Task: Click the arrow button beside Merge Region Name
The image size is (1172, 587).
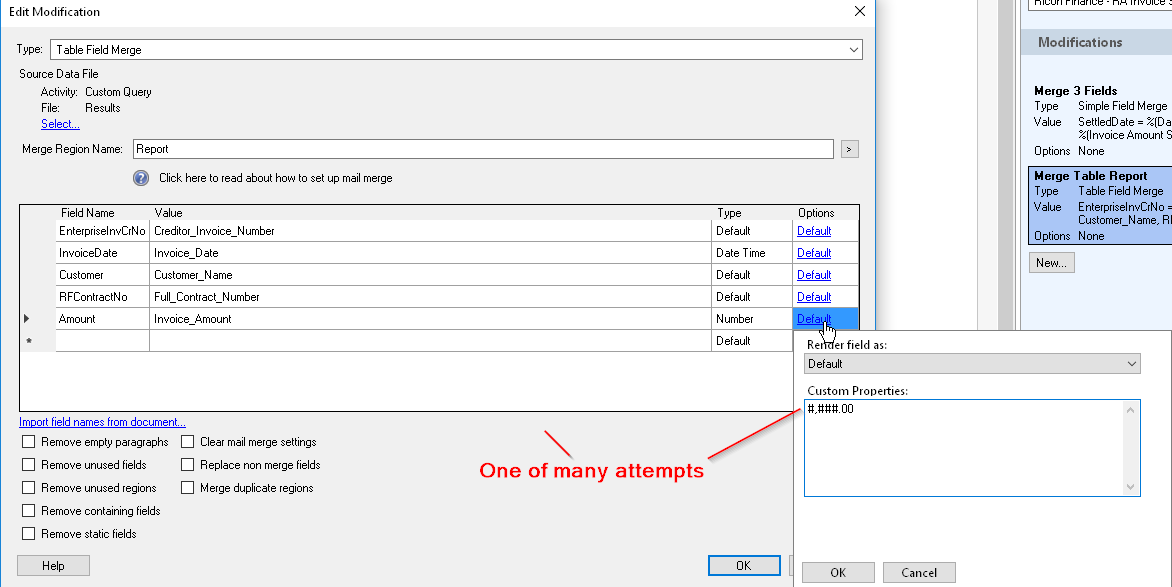Action: 849,149
